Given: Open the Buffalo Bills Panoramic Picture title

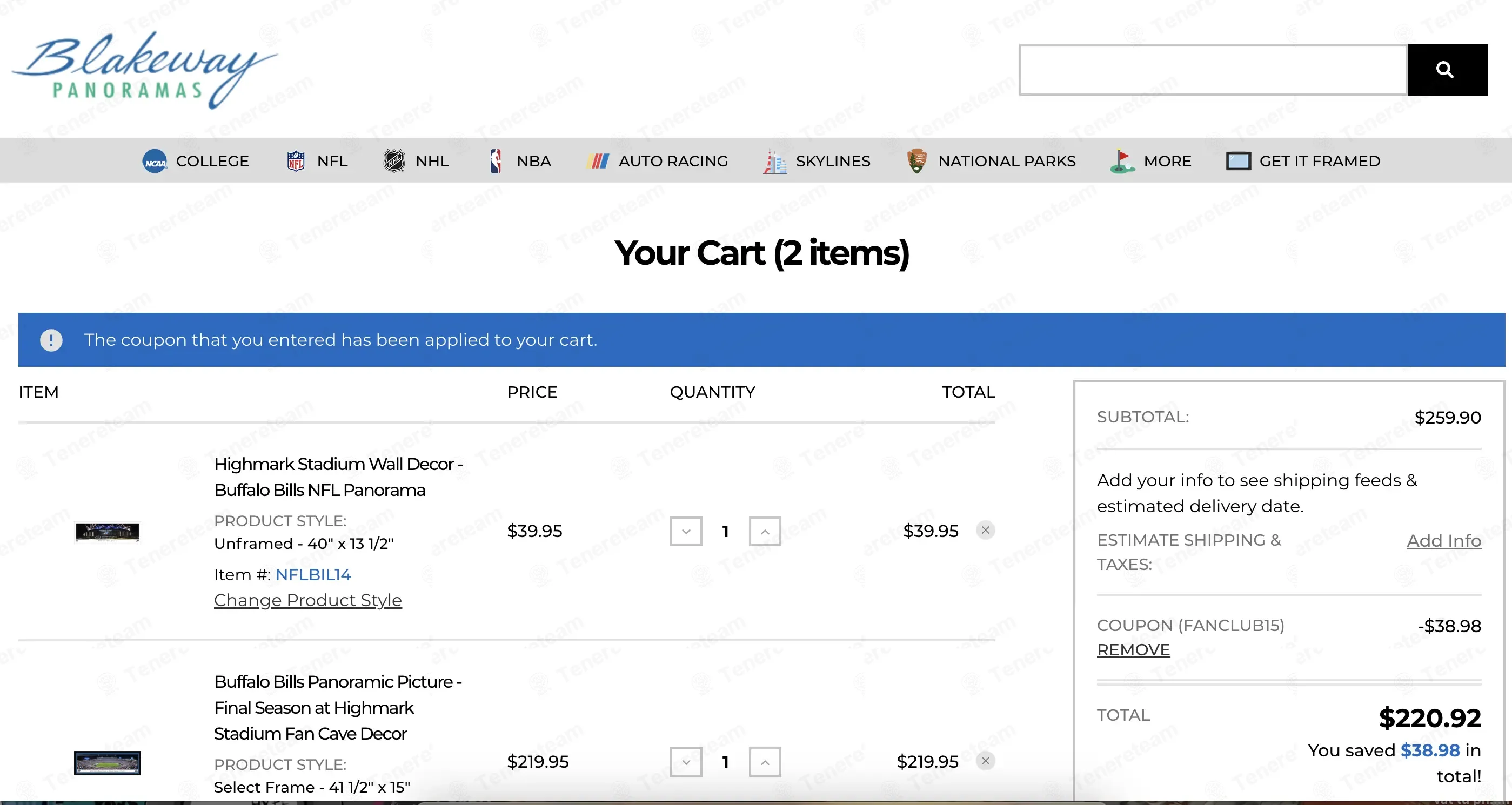Looking at the screenshot, I should click(x=338, y=708).
